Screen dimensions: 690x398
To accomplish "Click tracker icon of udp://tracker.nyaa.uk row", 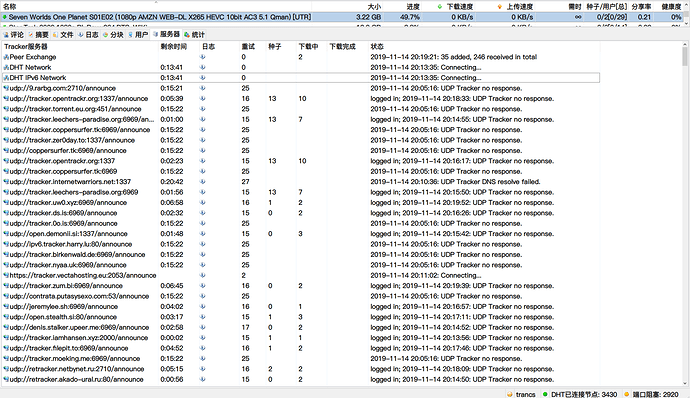I will coord(6,265).
